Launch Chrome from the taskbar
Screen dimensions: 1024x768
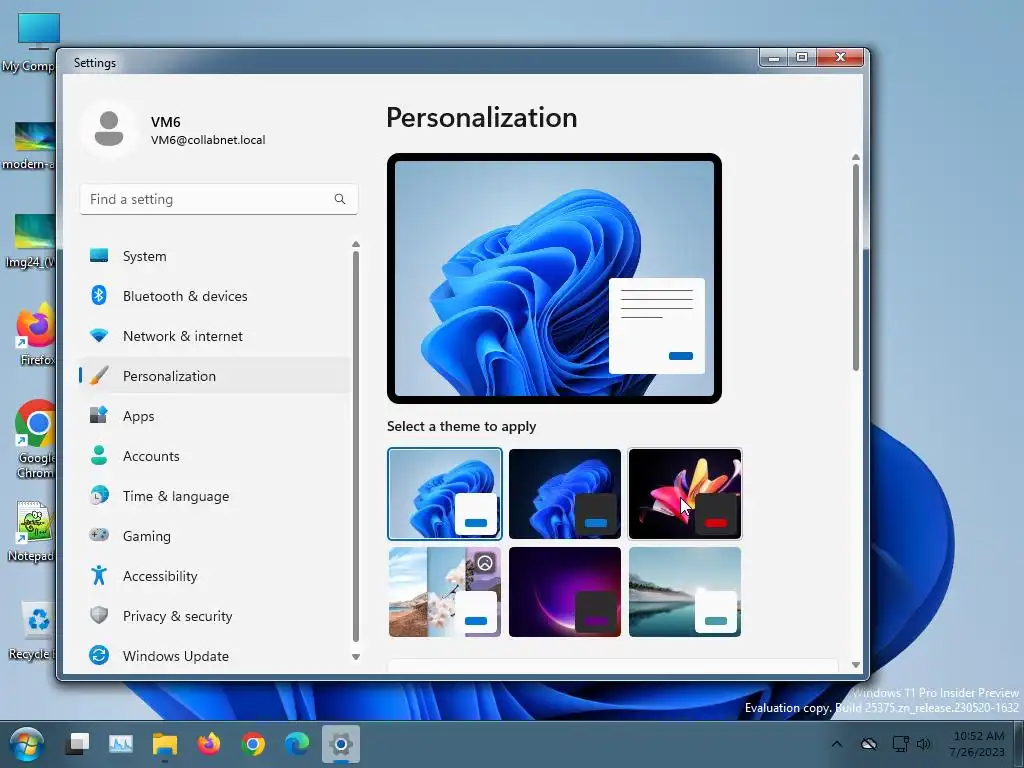pos(253,744)
